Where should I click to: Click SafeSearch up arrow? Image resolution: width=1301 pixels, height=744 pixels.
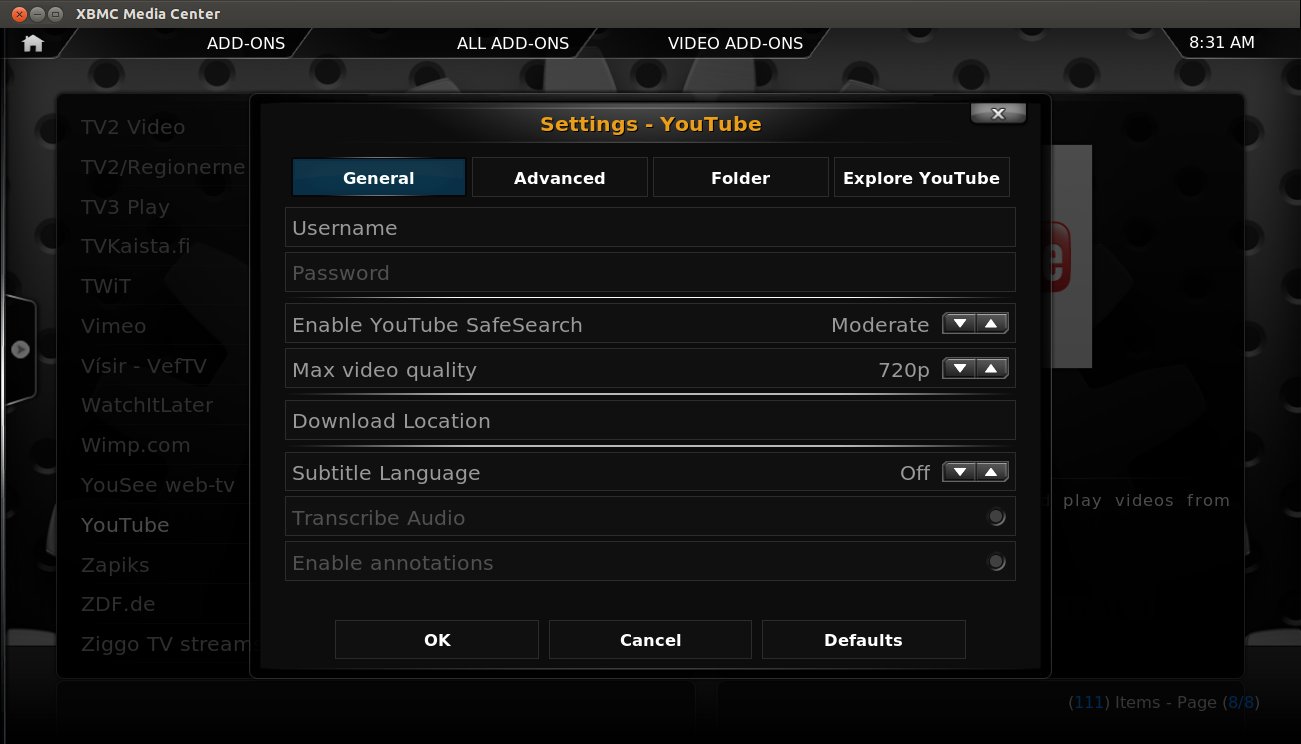[x=991, y=324]
